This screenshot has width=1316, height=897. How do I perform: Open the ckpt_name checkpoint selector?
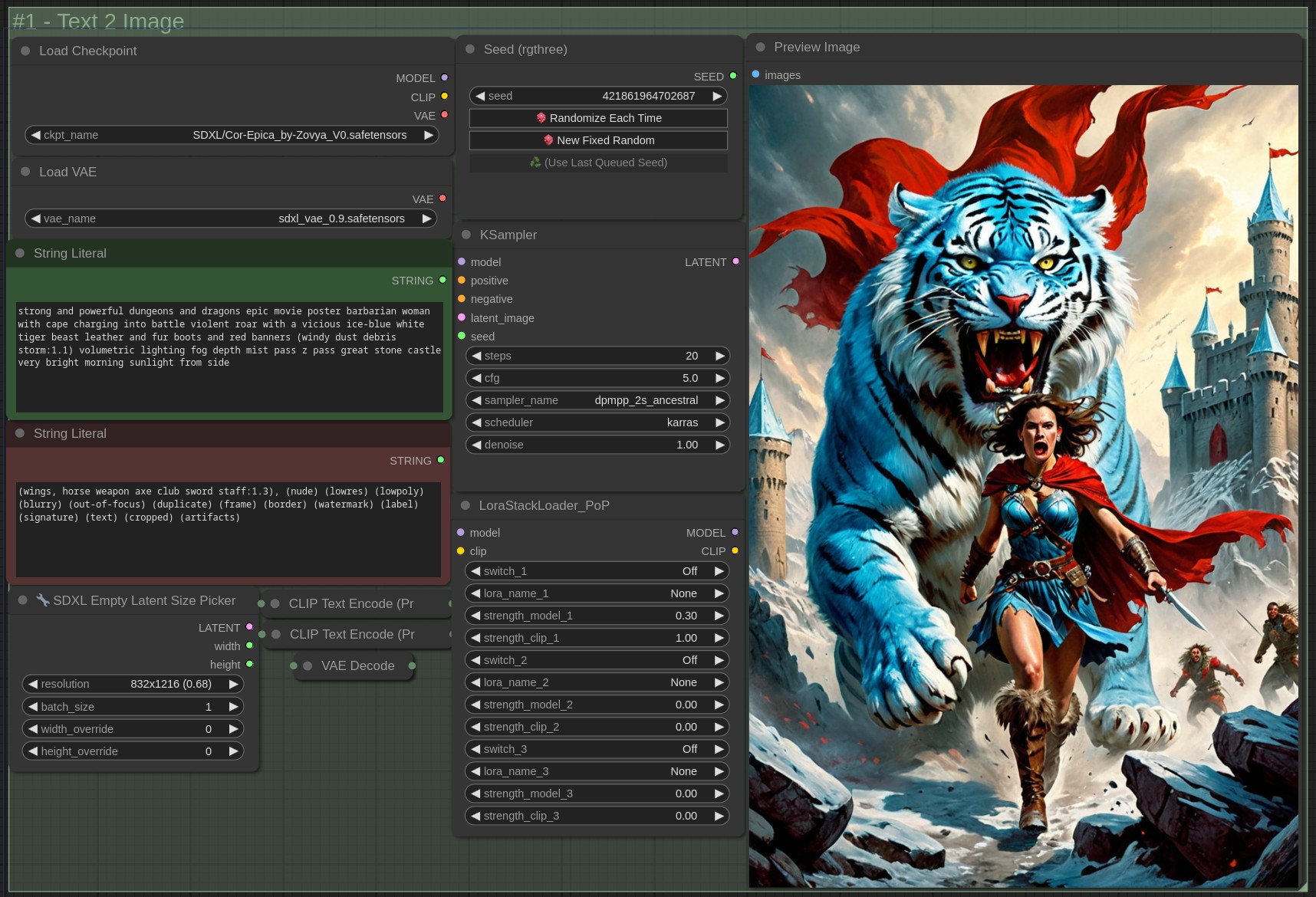click(232, 135)
